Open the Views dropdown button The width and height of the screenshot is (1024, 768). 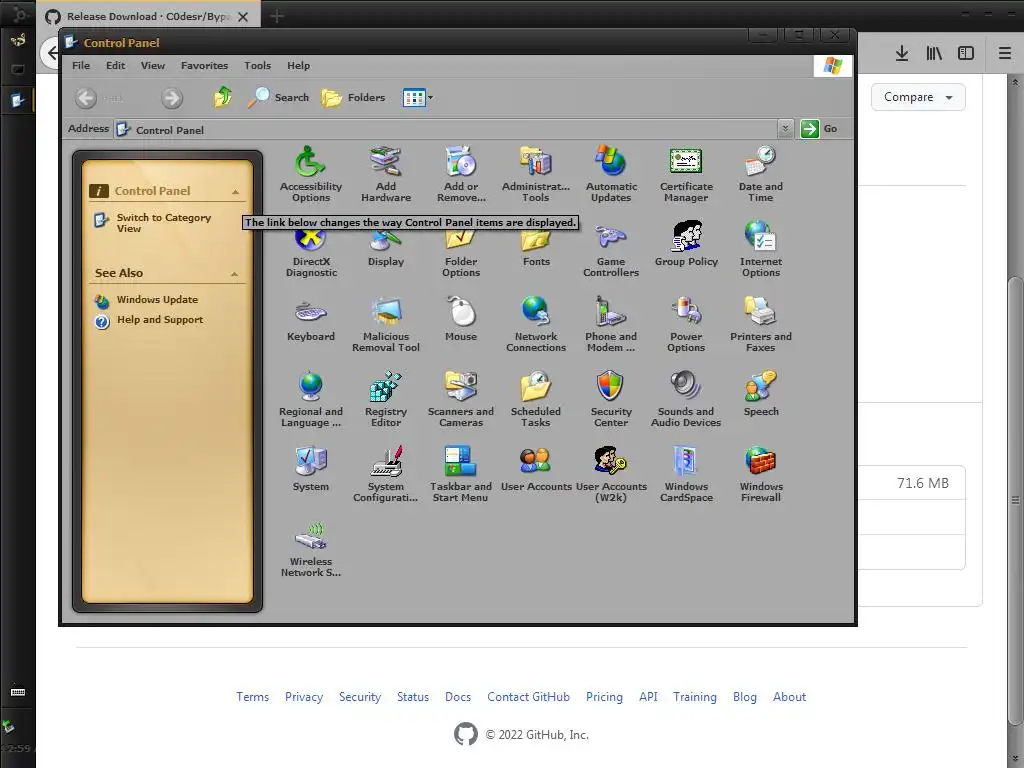point(417,98)
